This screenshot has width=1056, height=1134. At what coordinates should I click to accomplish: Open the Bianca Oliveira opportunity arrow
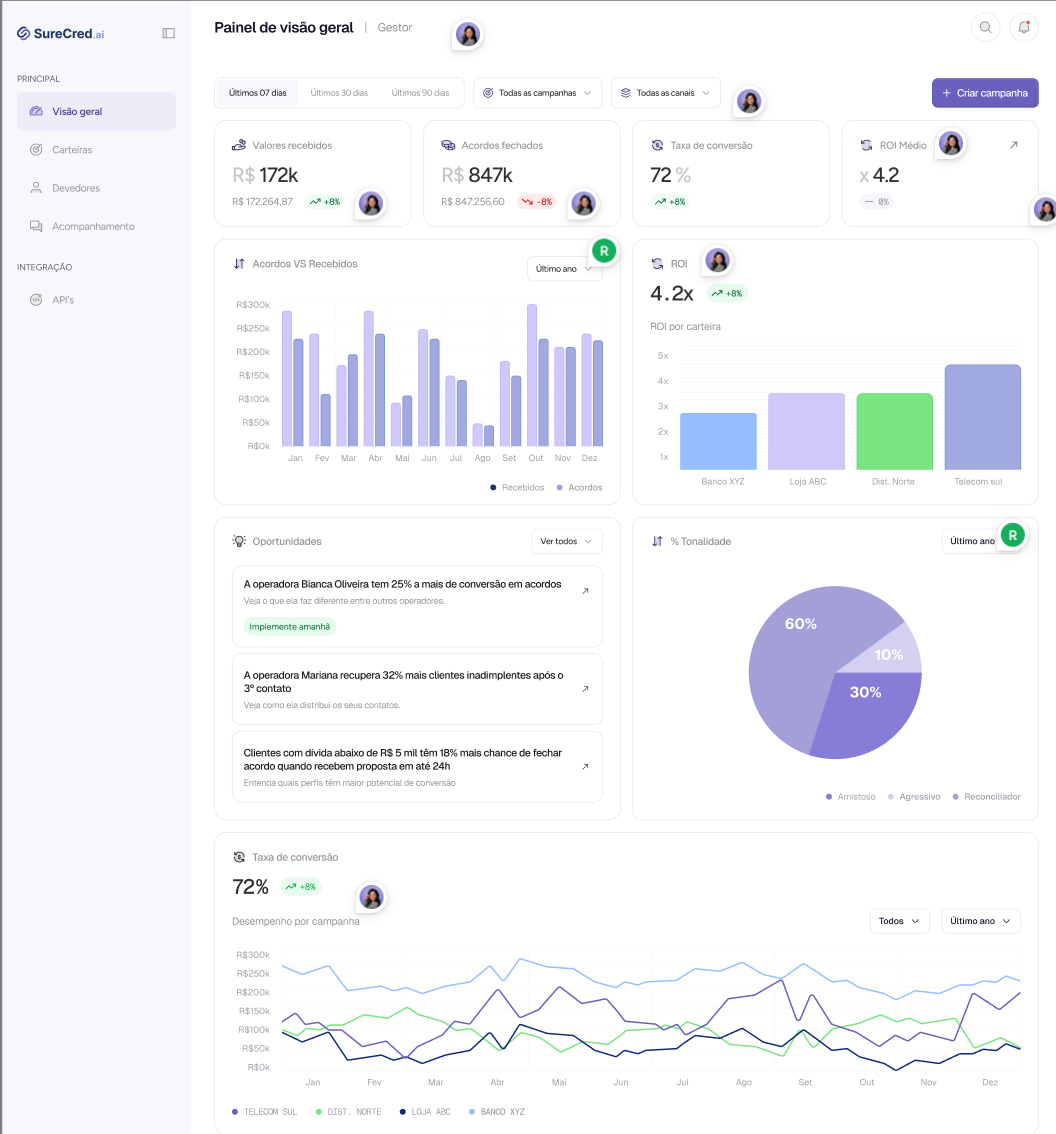click(585, 591)
